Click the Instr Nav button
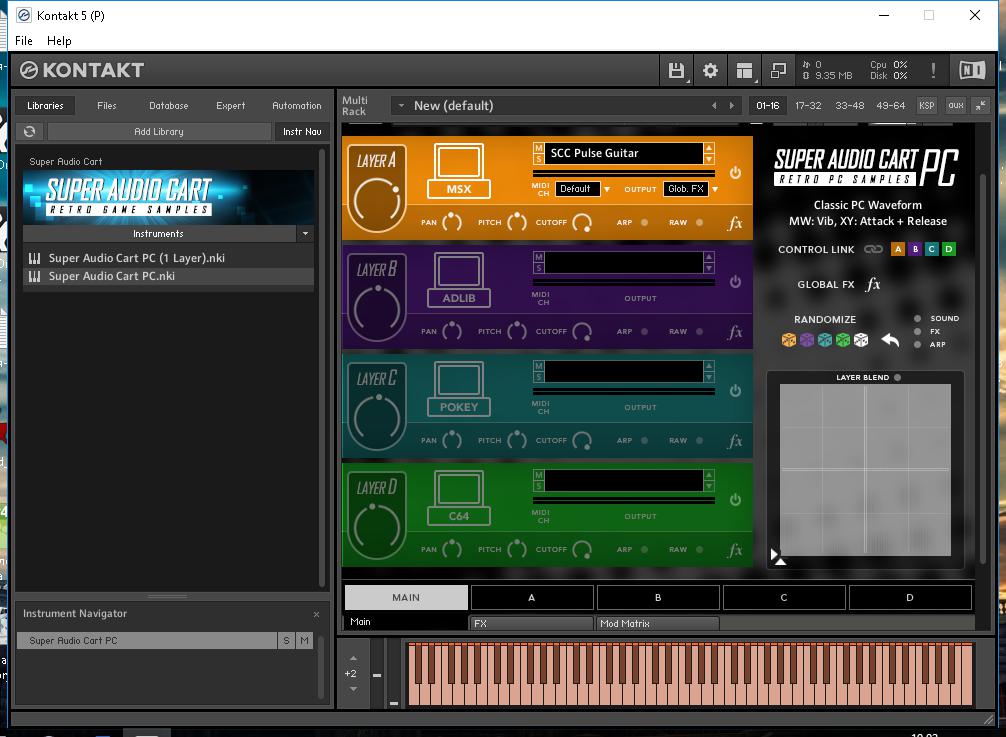Viewport: 1006px width, 737px height. coord(302,131)
